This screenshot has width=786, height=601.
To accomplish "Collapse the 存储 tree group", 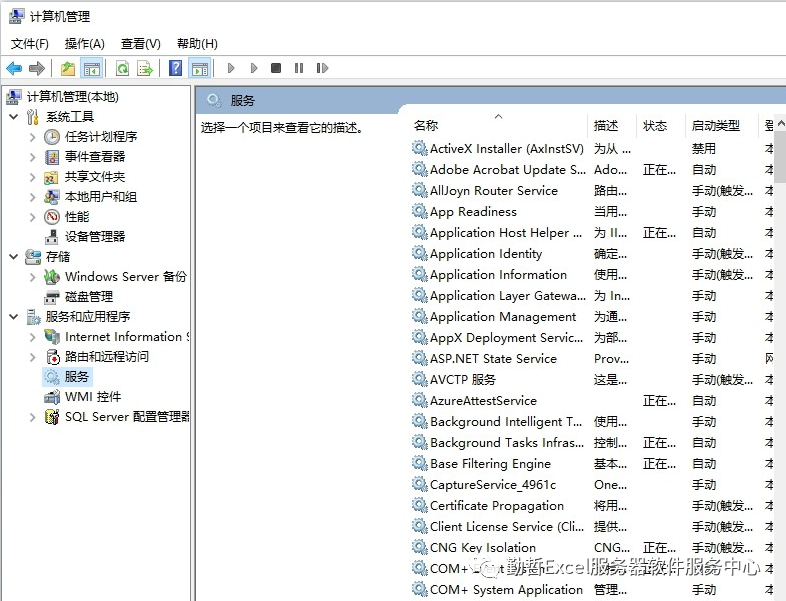I will 14,257.
